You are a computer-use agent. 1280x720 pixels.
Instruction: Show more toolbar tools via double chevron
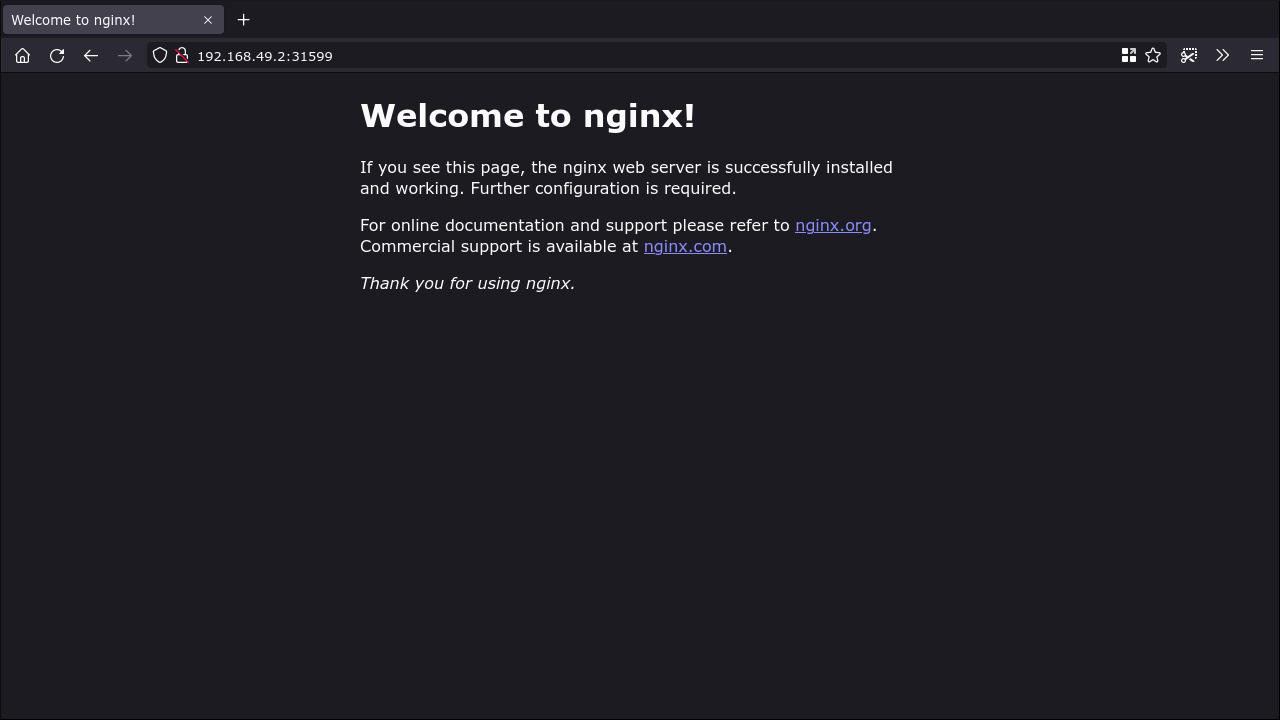coord(1223,56)
